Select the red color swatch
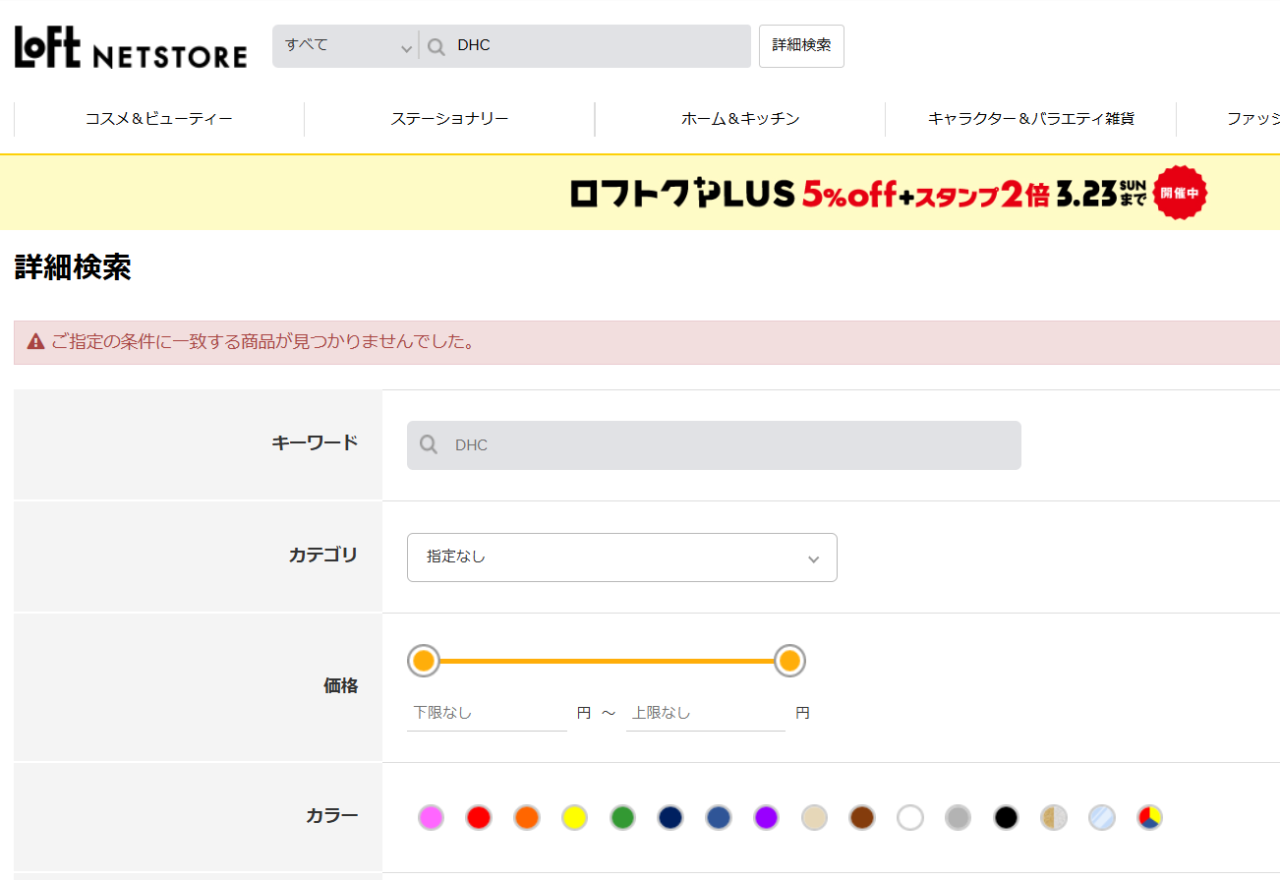 coord(479,818)
